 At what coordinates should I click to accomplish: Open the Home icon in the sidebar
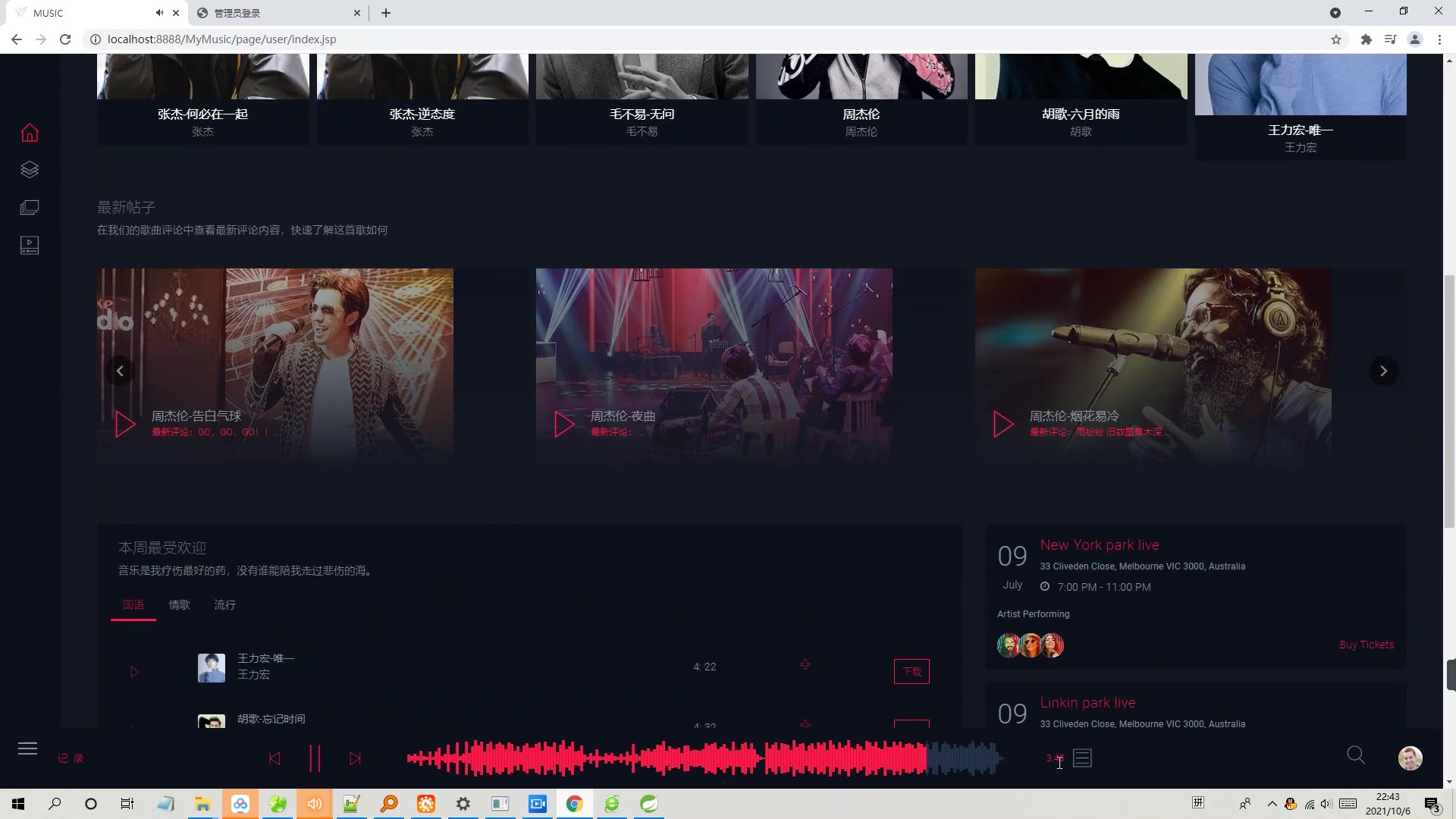coord(30,133)
